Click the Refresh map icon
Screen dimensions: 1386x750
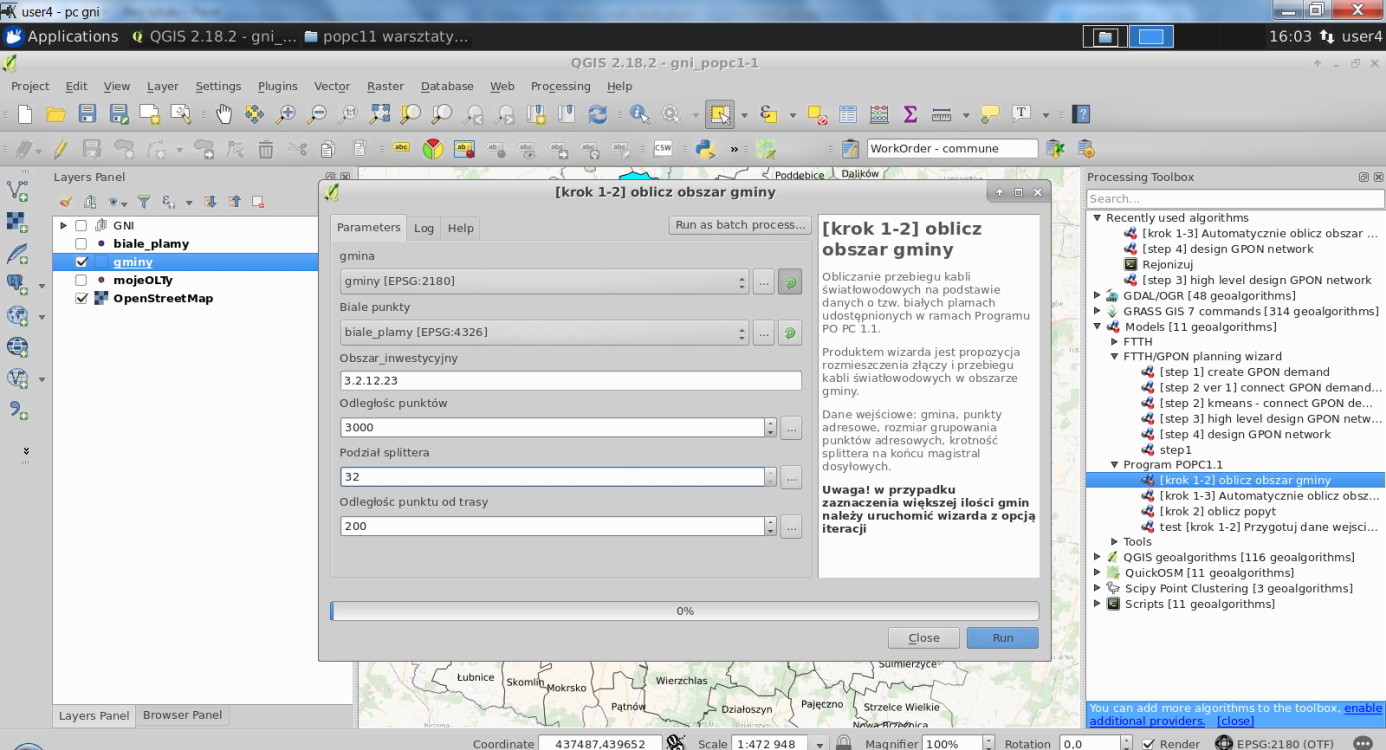pos(597,114)
